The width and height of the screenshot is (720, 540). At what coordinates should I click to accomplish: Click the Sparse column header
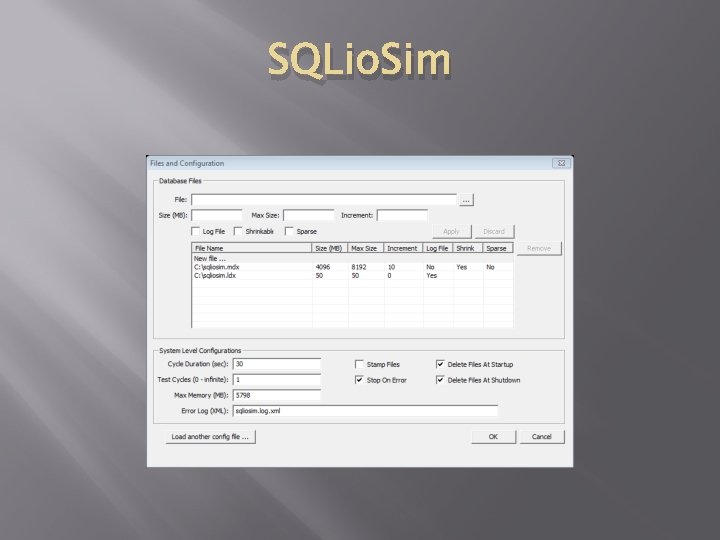(498, 248)
